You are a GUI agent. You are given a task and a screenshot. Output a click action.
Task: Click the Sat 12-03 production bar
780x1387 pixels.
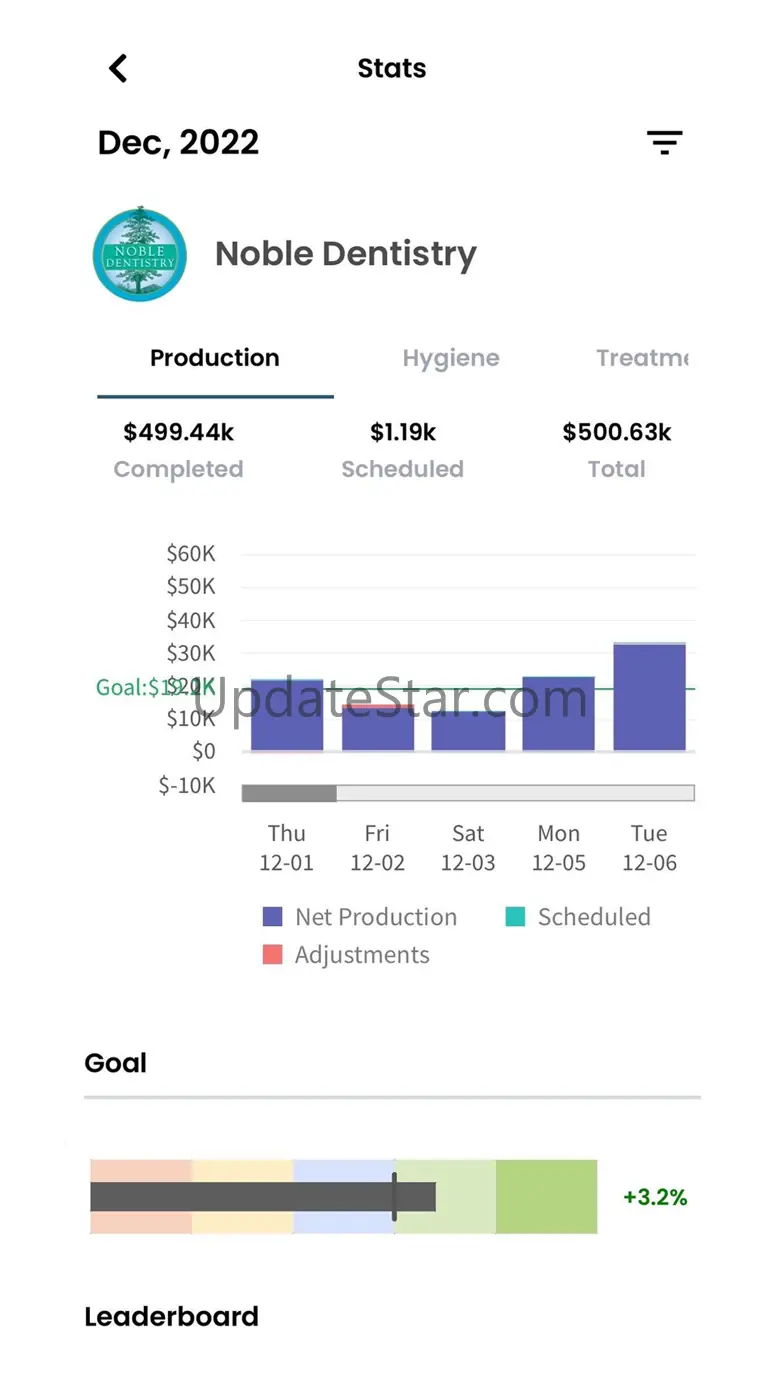click(468, 731)
